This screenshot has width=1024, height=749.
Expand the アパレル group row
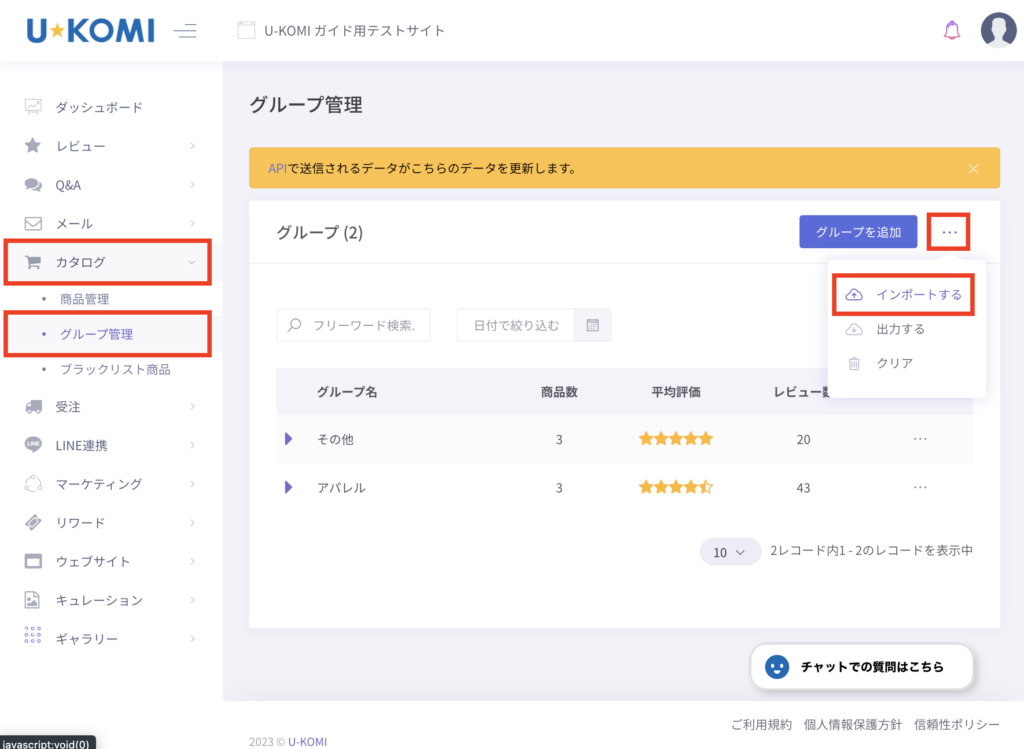(289, 487)
